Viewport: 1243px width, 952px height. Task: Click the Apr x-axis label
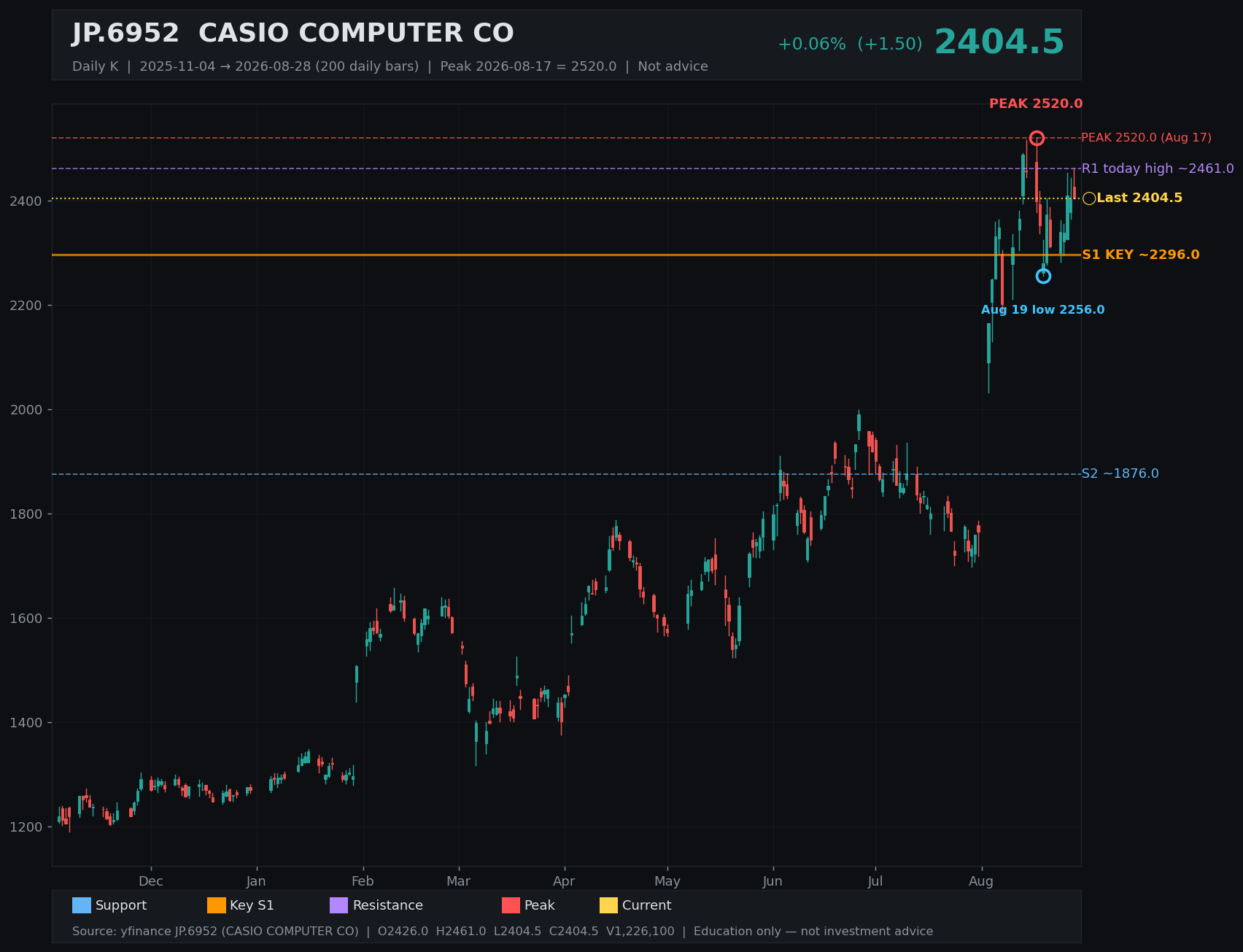564,881
